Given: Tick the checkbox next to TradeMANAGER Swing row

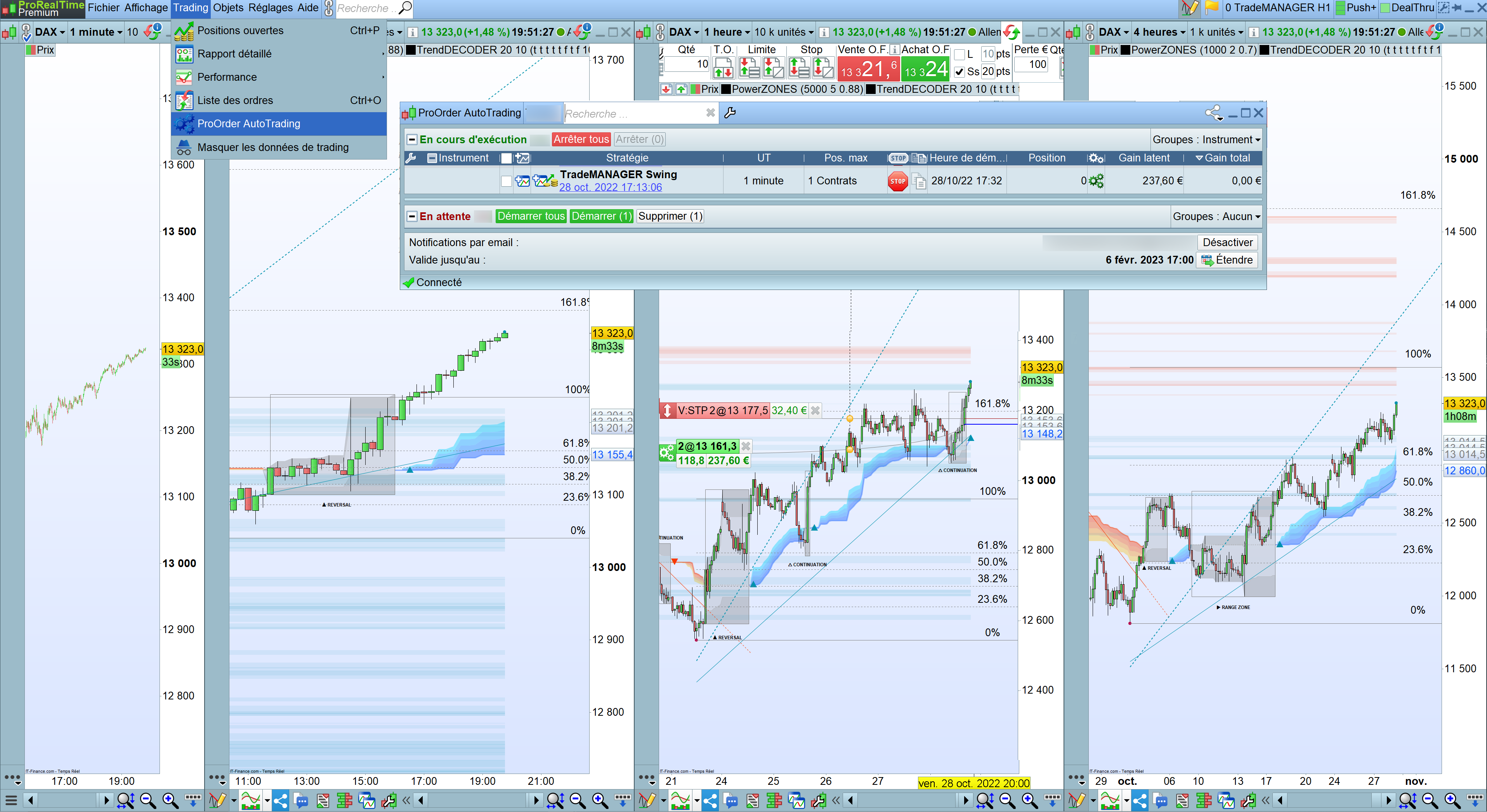Looking at the screenshot, I should coord(506,181).
